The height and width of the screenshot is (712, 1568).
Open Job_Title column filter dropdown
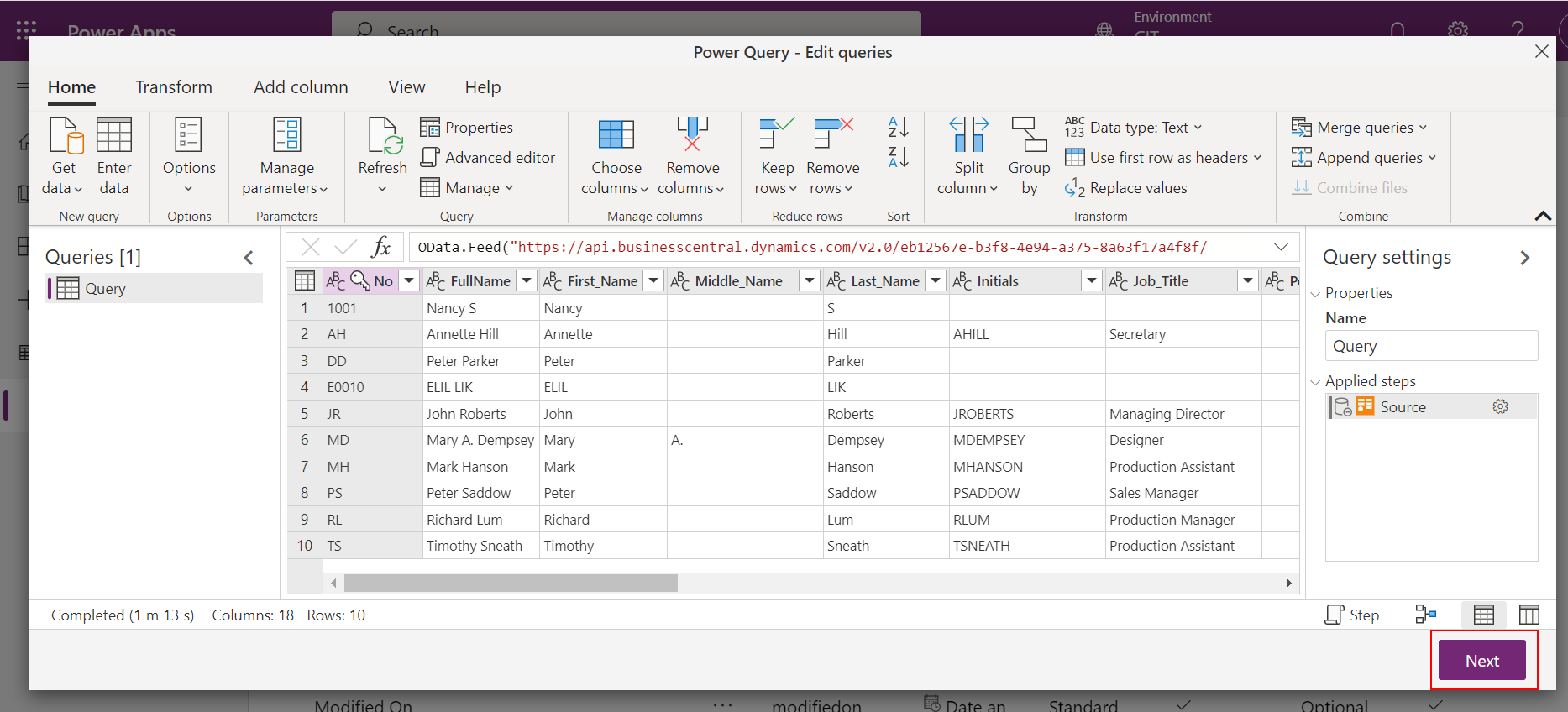tap(1248, 280)
